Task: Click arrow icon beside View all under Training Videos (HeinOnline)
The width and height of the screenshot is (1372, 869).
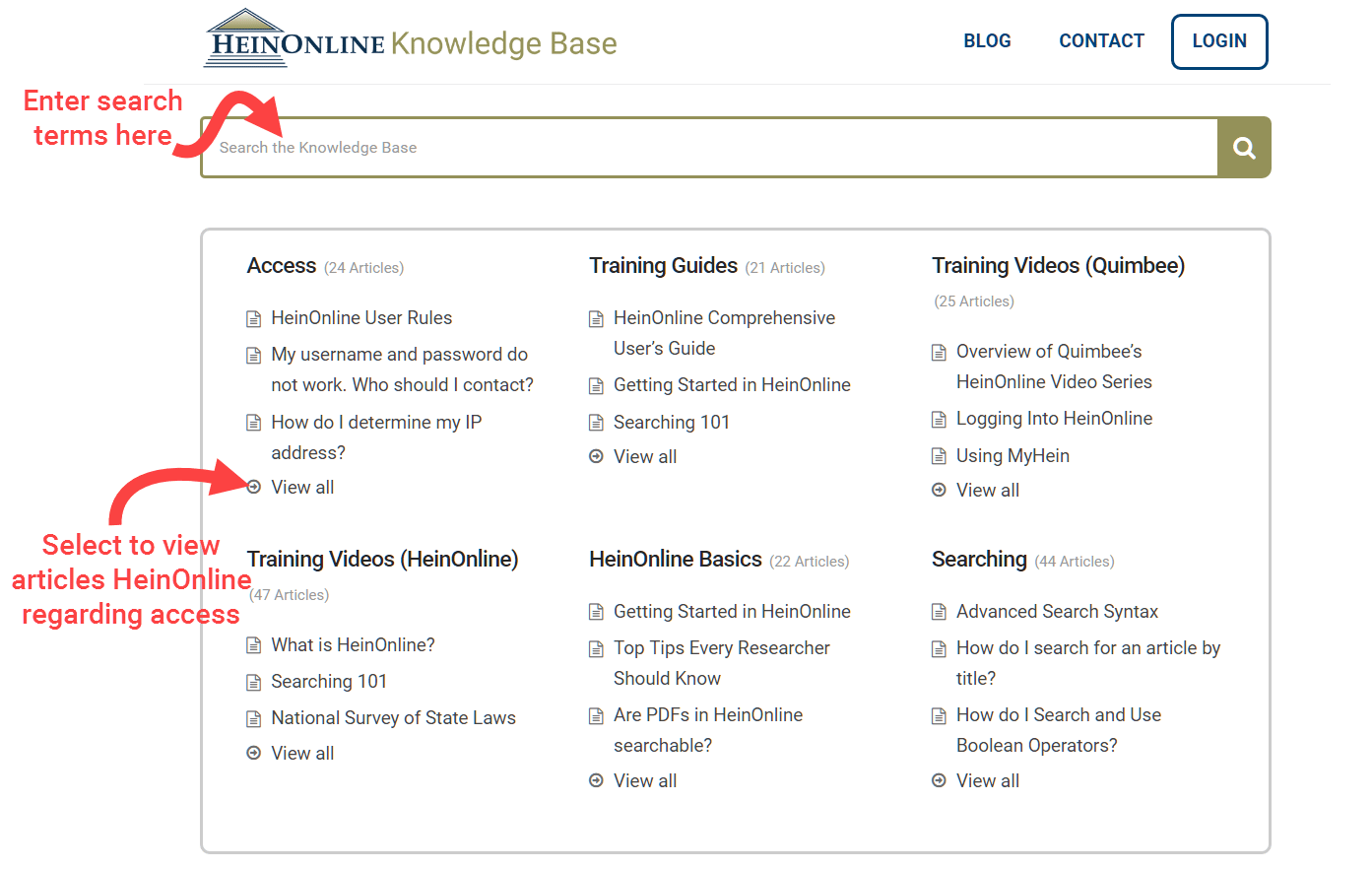Action: point(253,753)
